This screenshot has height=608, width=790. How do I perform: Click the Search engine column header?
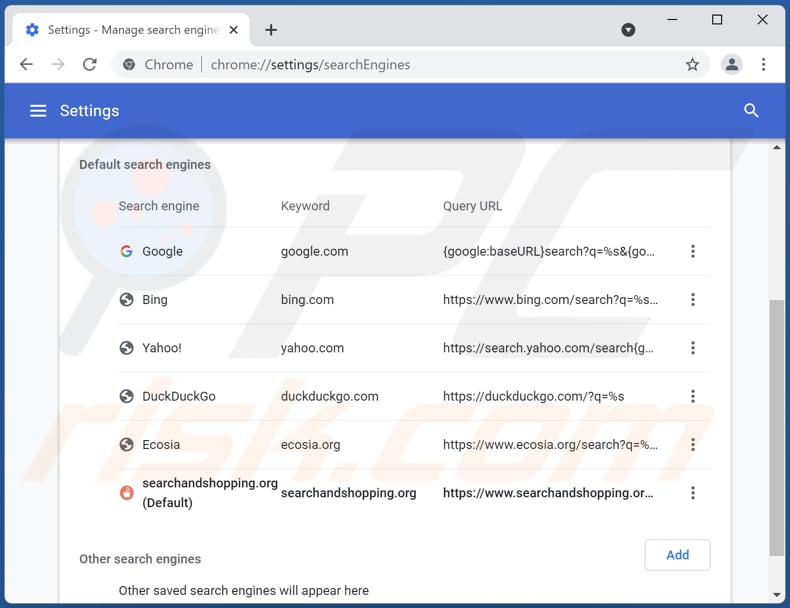click(x=159, y=206)
